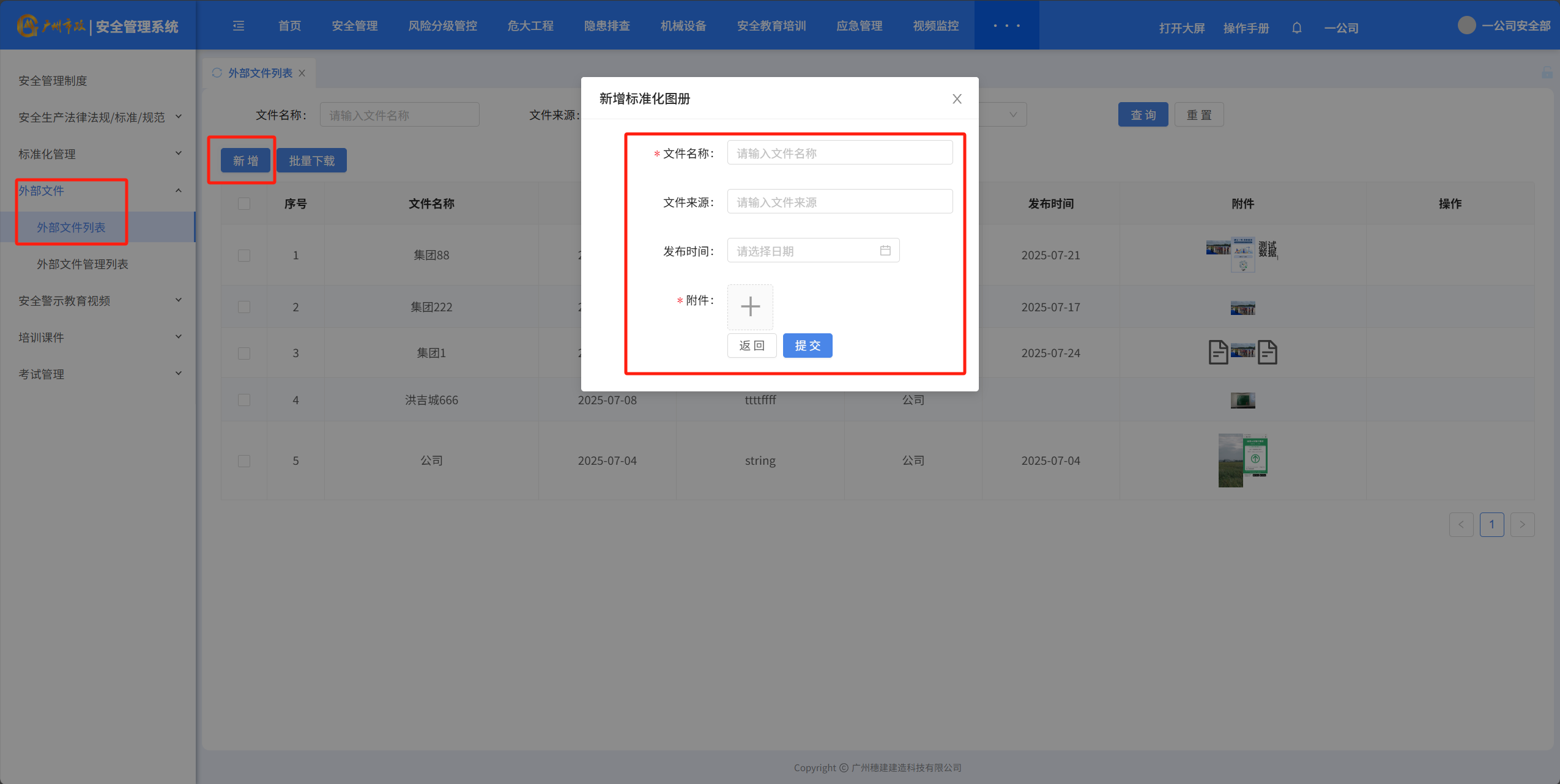1560x784 pixels.
Task: Check the checkbox for row 1 集团88
Action: [244, 255]
